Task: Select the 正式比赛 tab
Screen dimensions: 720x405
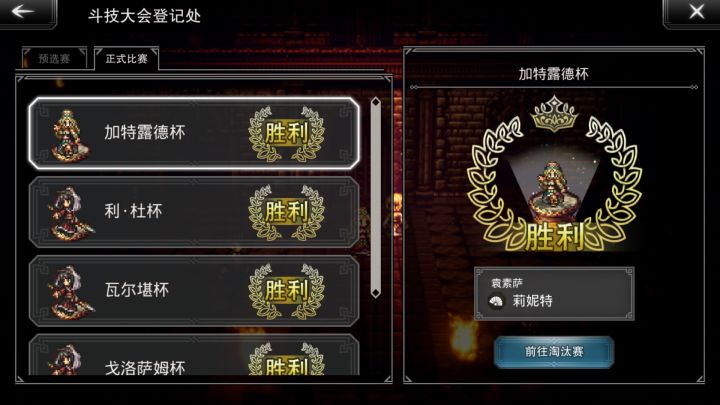Action: coord(126,58)
